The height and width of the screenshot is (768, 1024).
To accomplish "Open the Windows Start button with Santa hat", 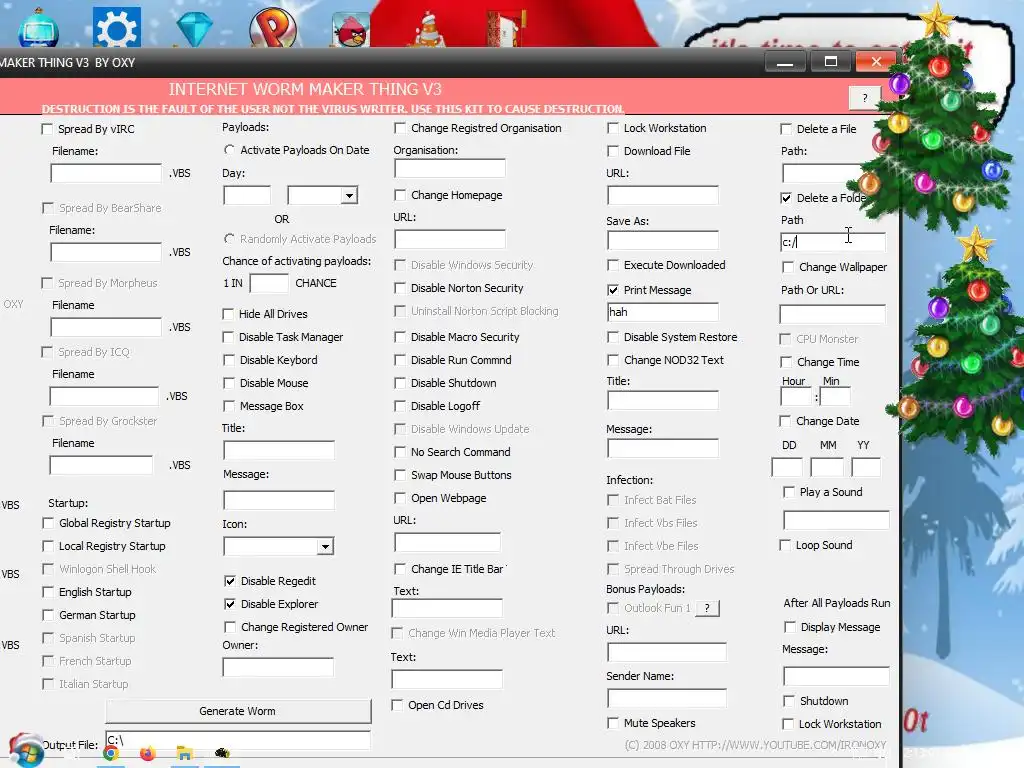I will click(x=26, y=751).
